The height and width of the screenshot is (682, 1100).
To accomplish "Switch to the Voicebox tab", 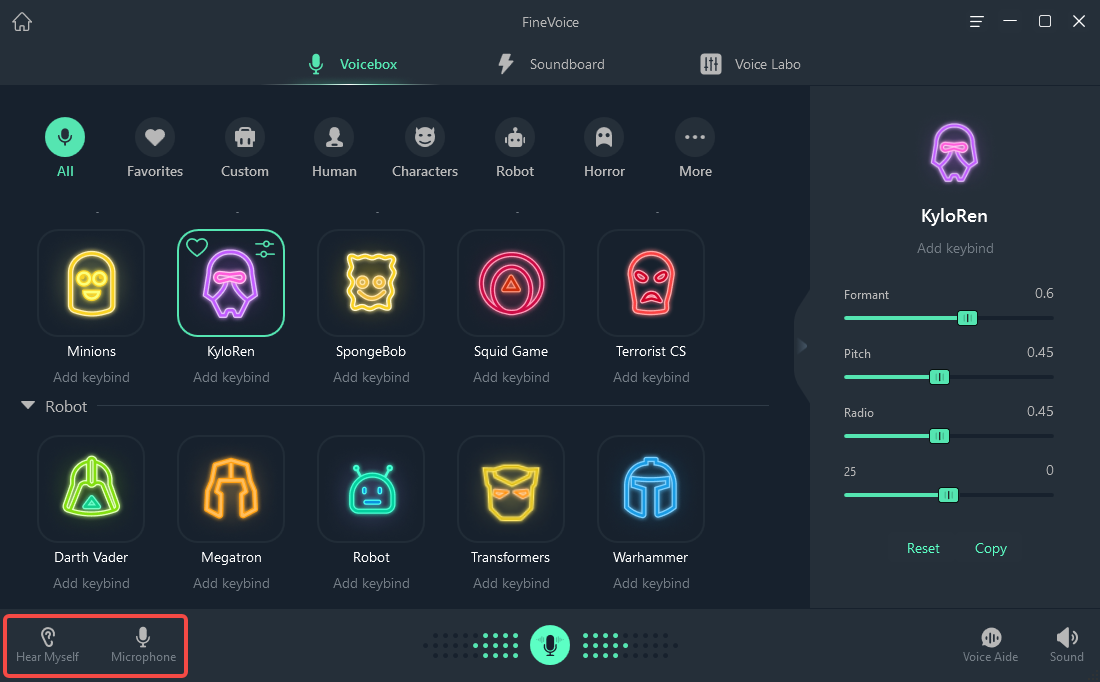I will [x=353, y=64].
